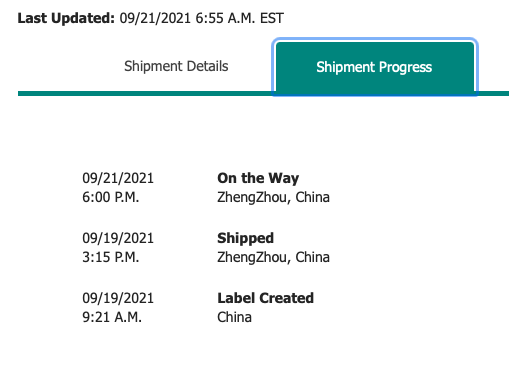Click the 09/21/2021 date in Last Updated

[x=155, y=18]
